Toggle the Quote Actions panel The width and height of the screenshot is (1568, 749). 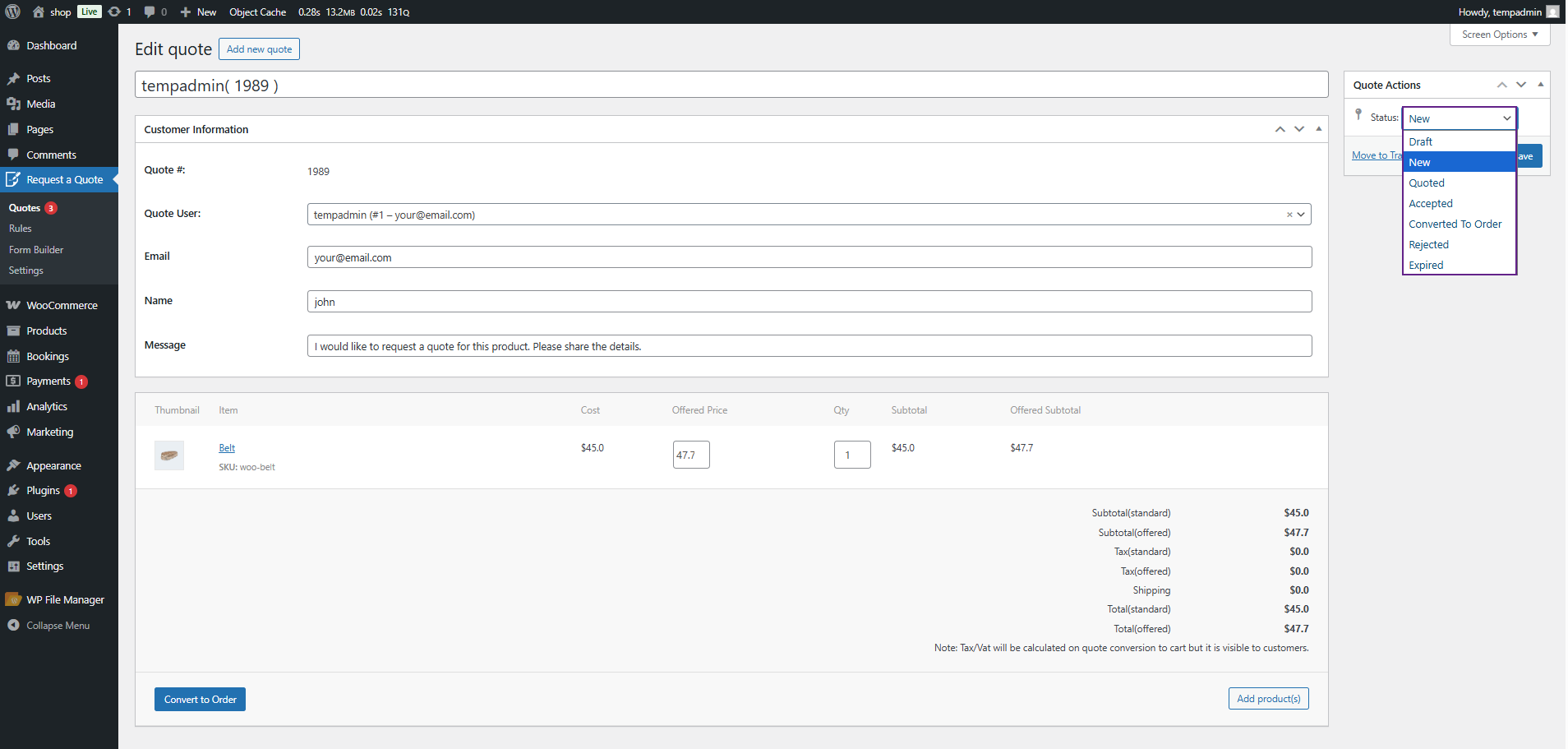(1540, 85)
